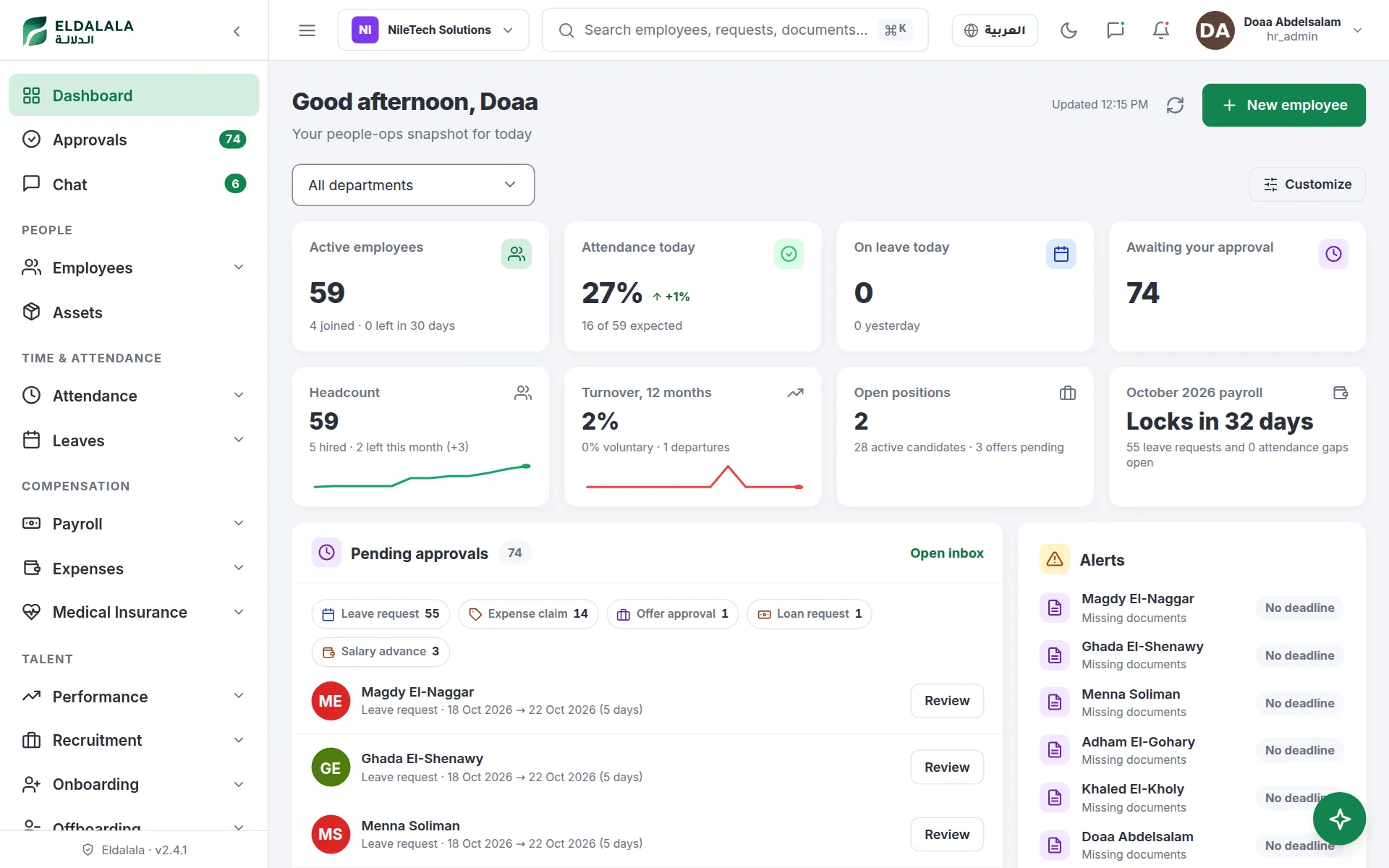Click the Alerts warning triangle icon
1389x868 pixels.
pyautogui.click(x=1055, y=559)
